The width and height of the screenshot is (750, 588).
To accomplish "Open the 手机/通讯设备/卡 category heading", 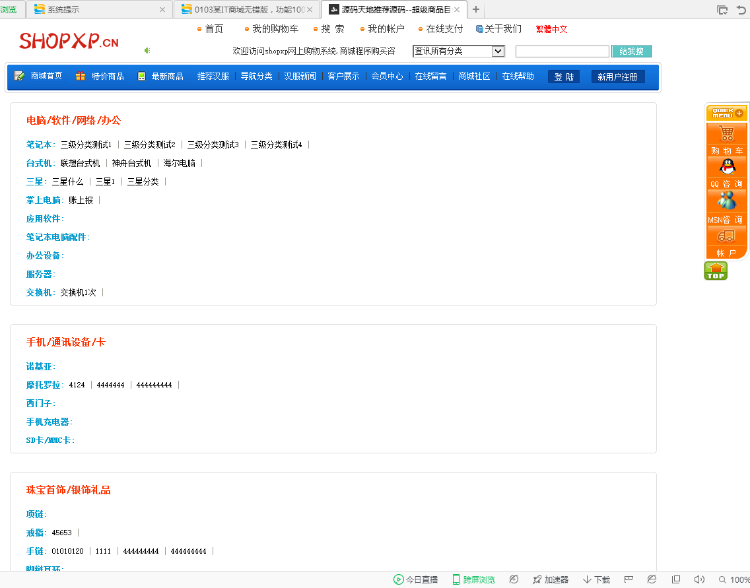I will 66,342.
